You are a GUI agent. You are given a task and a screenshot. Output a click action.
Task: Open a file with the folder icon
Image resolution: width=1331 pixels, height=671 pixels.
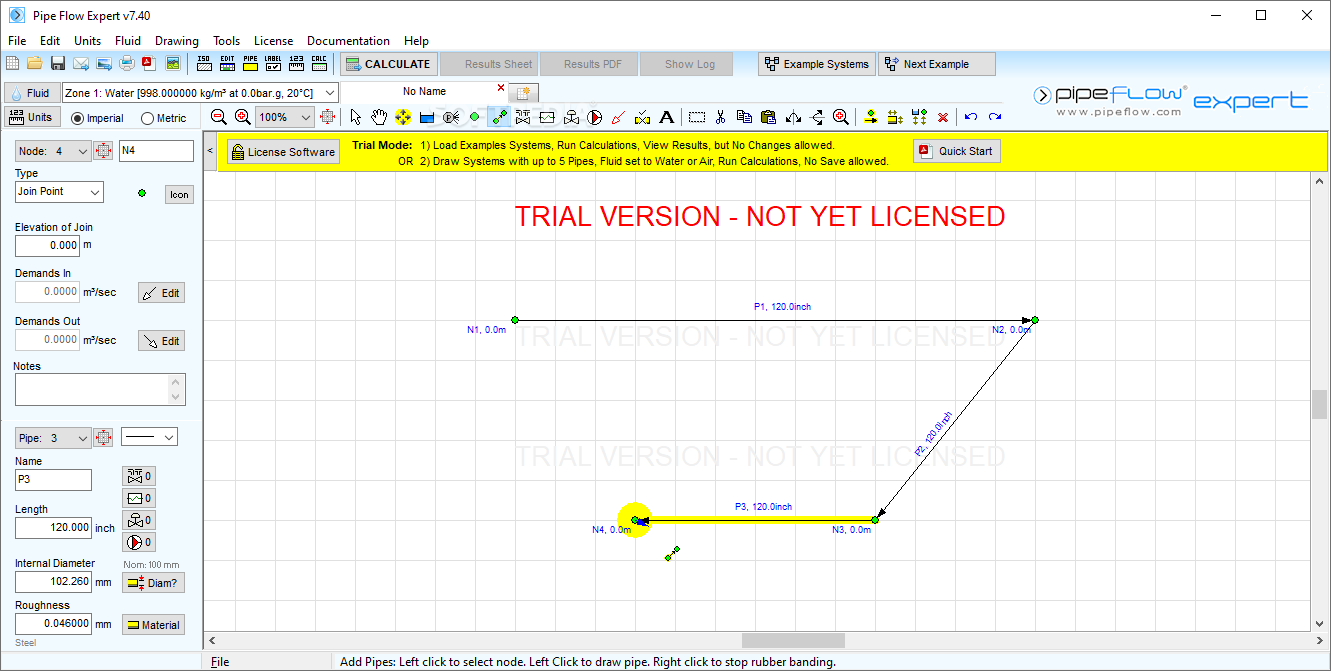[35, 63]
